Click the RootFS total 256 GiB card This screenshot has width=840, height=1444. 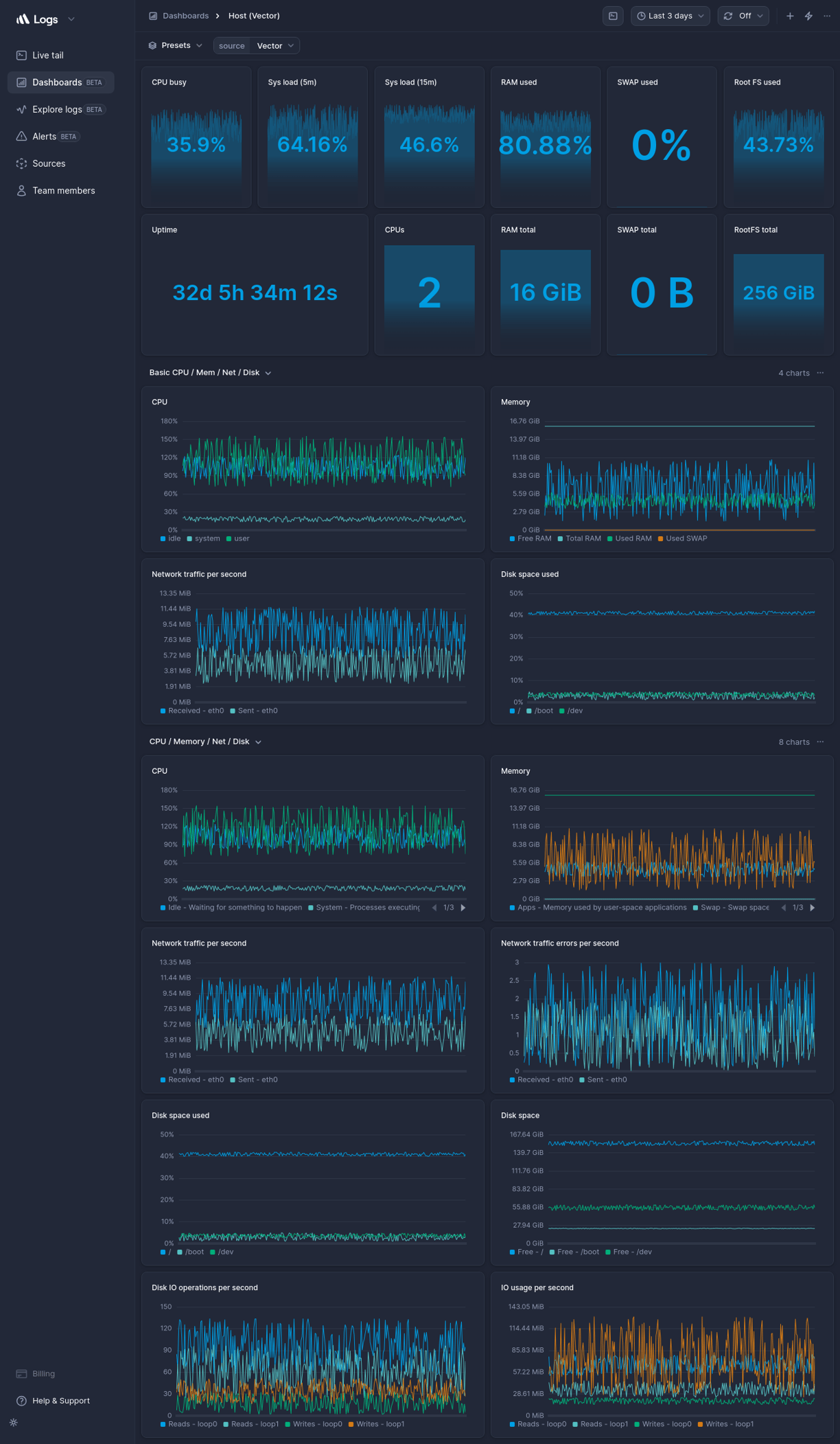[778, 285]
